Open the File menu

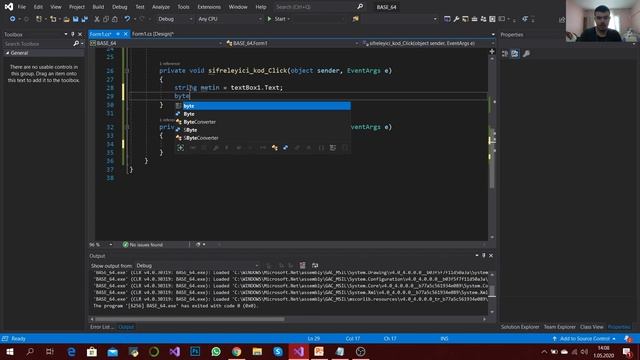pyautogui.click(x=22, y=7)
